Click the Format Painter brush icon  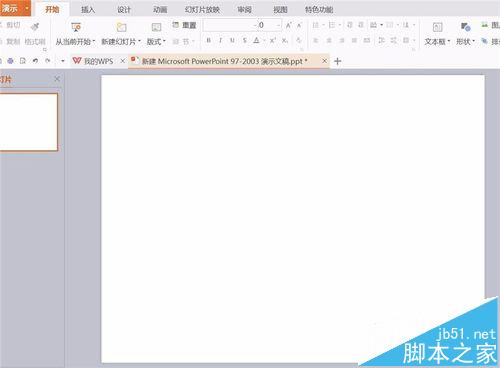click(x=35, y=27)
